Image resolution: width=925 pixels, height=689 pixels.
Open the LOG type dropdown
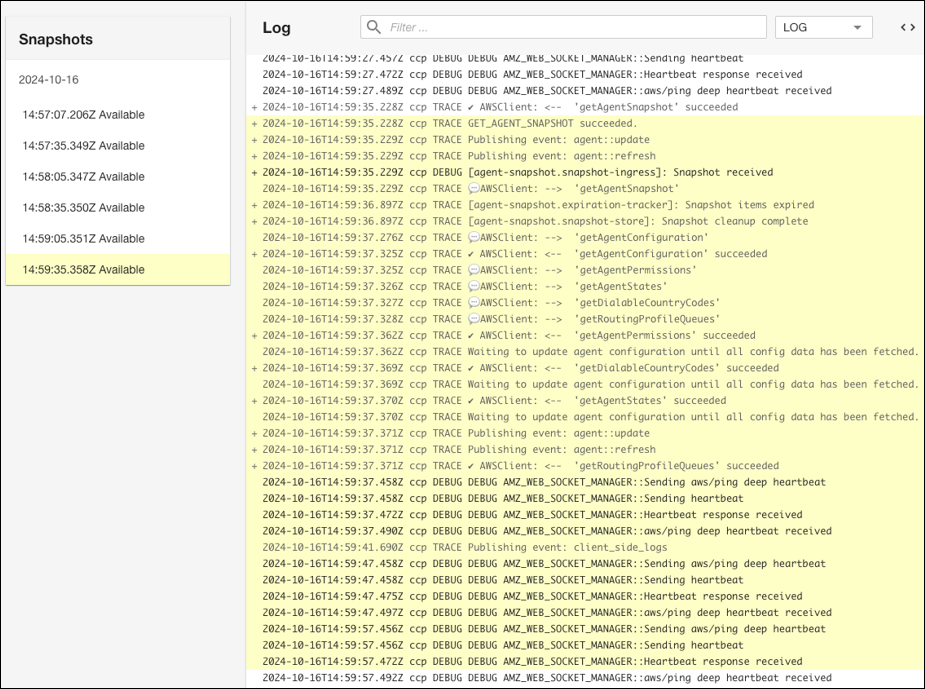click(x=823, y=27)
